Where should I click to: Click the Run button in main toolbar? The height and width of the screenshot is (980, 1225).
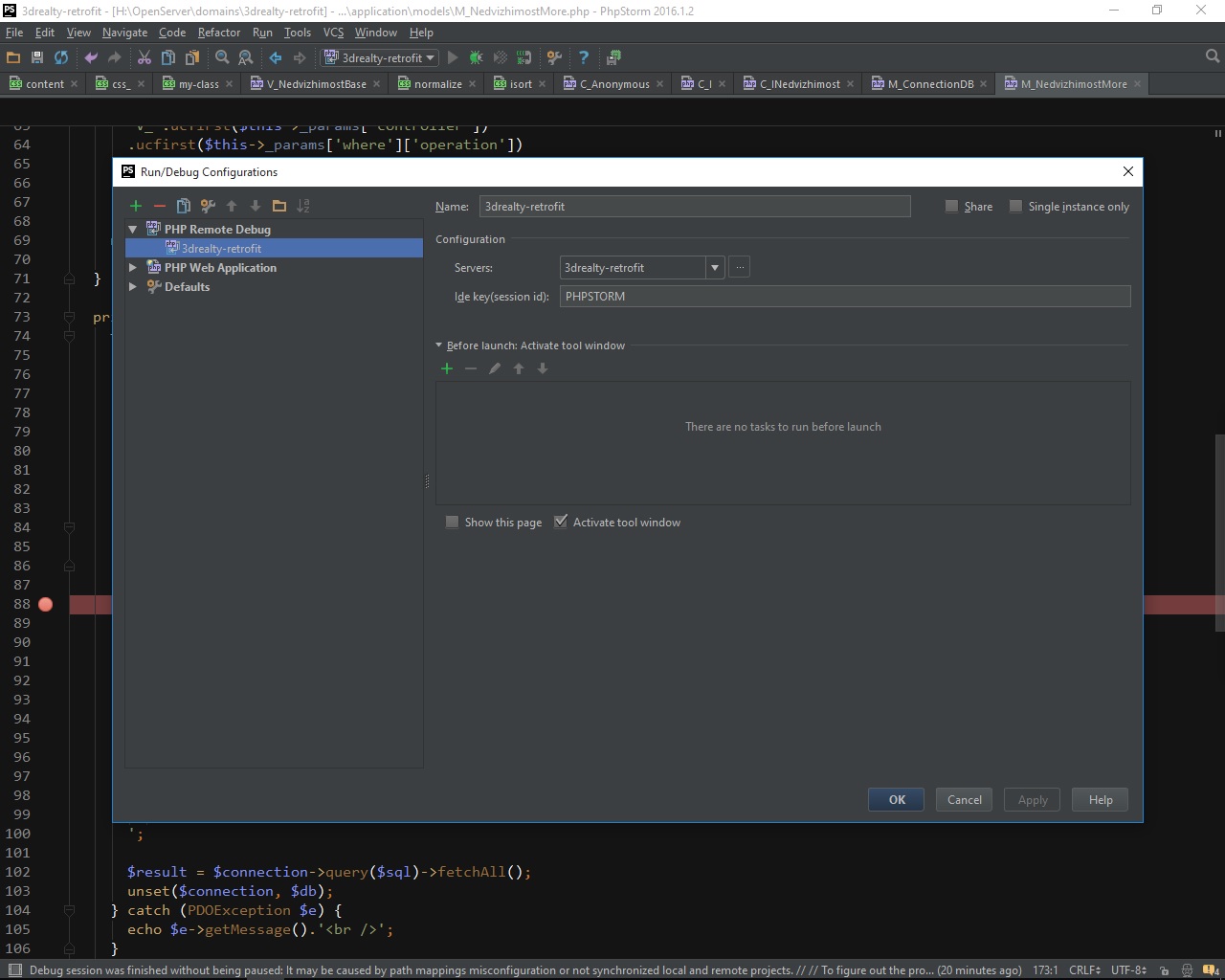pyautogui.click(x=453, y=57)
